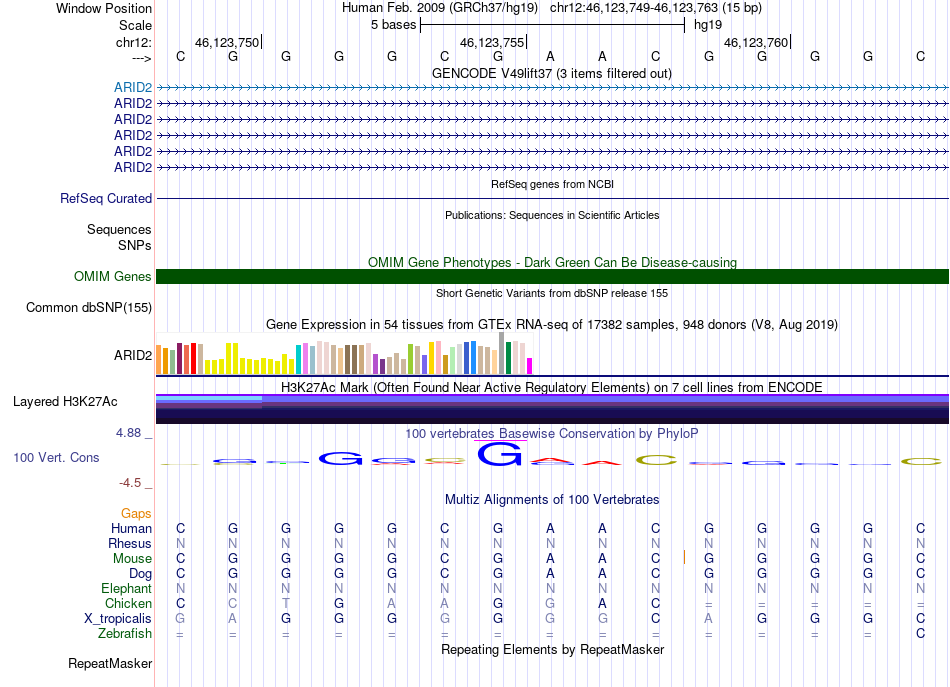This screenshot has height=687, width=950.
Task: Open '100 vertebrates Basewise Conservation by PhyloP' title
Action: (552, 433)
